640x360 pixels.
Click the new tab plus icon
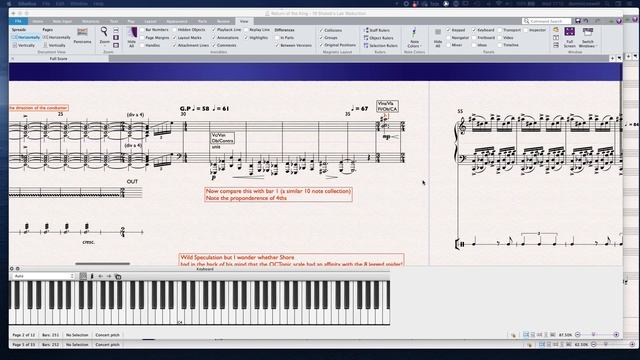point(612,58)
